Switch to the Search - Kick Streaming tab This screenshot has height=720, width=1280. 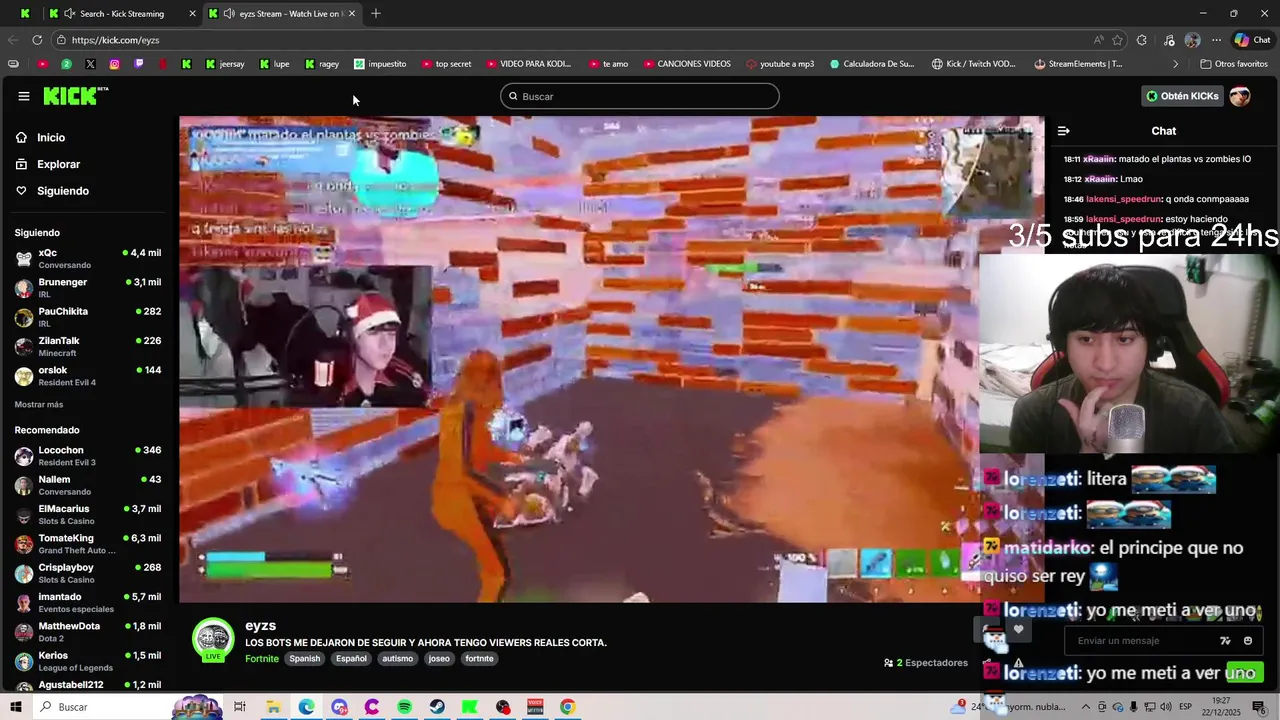pos(121,14)
